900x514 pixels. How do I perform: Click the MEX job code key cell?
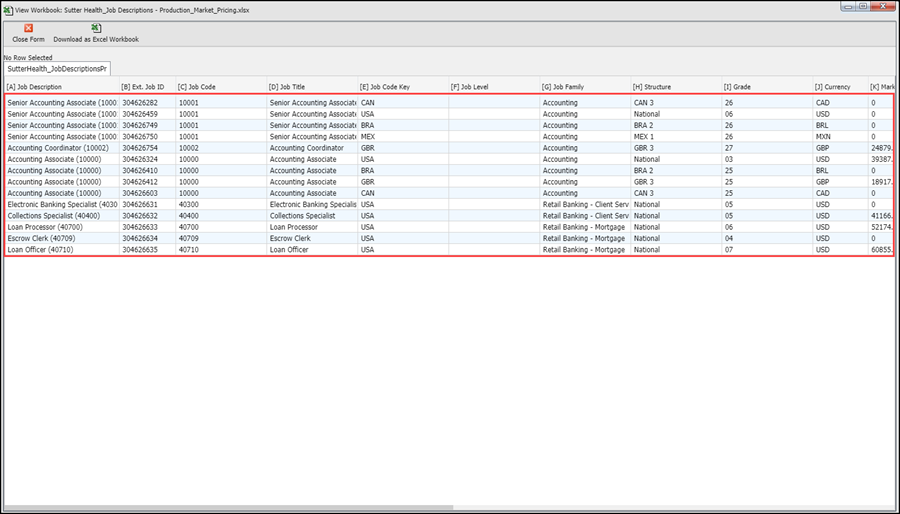[x=403, y=137]
